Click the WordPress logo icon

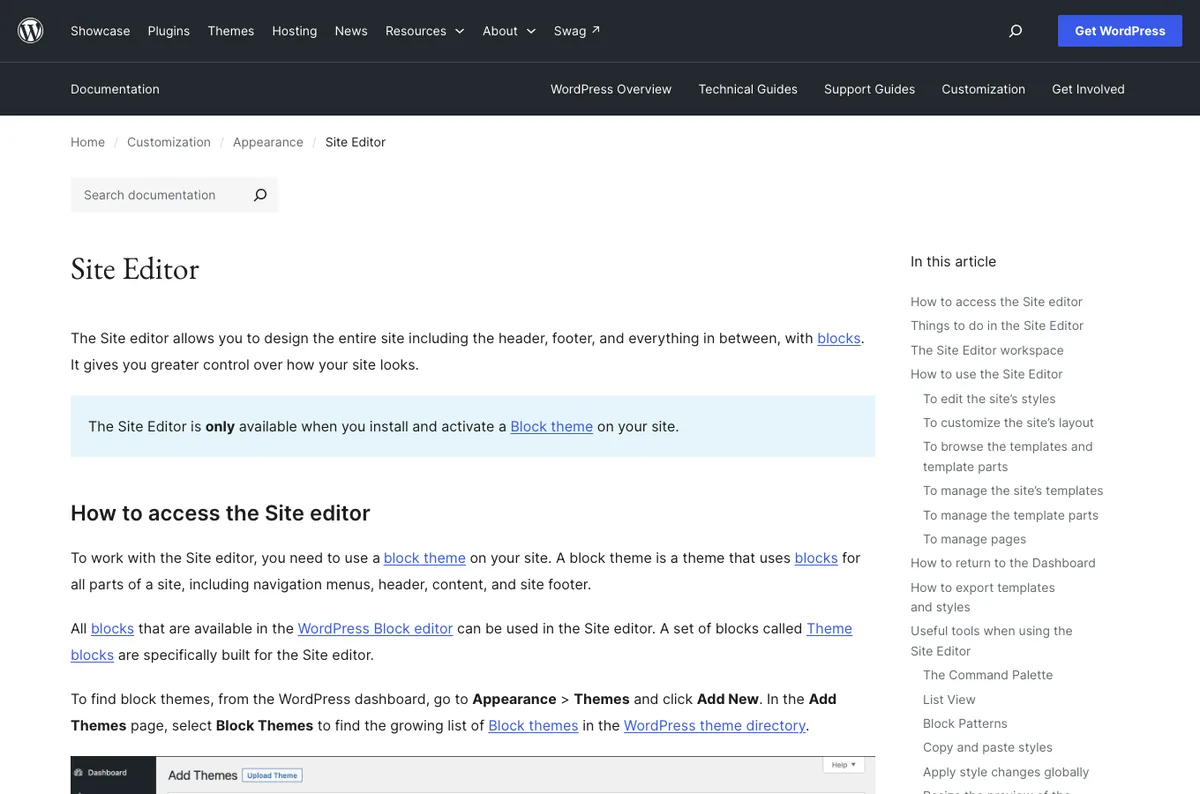[x=31, y=31]
